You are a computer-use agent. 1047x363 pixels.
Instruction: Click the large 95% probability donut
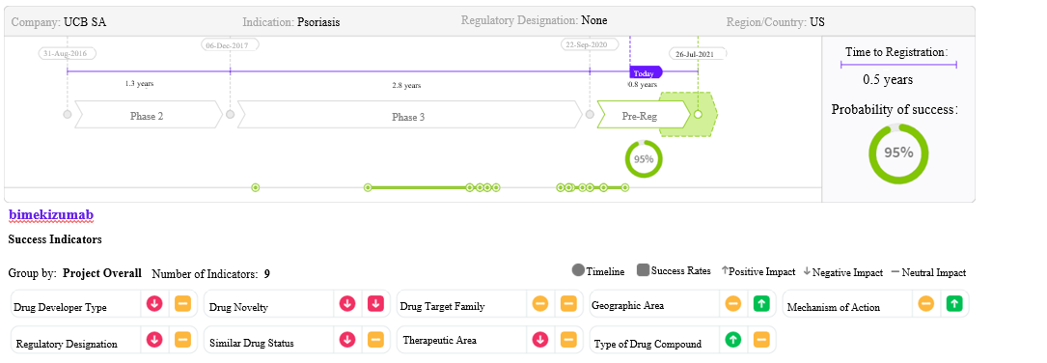click(x=899, y=153)
